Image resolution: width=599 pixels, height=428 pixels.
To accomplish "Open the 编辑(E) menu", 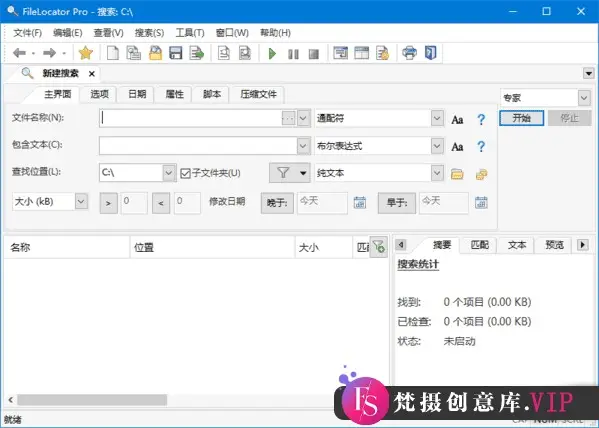I will click(68, 33).
